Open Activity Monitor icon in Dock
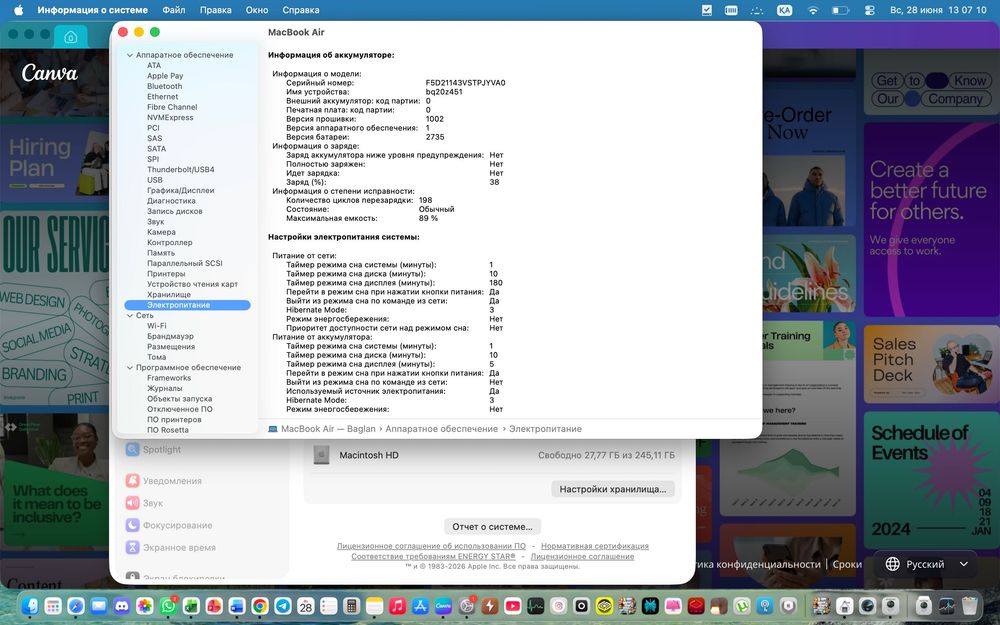This screenshot has width=1000, height=625. coord(536,605)
